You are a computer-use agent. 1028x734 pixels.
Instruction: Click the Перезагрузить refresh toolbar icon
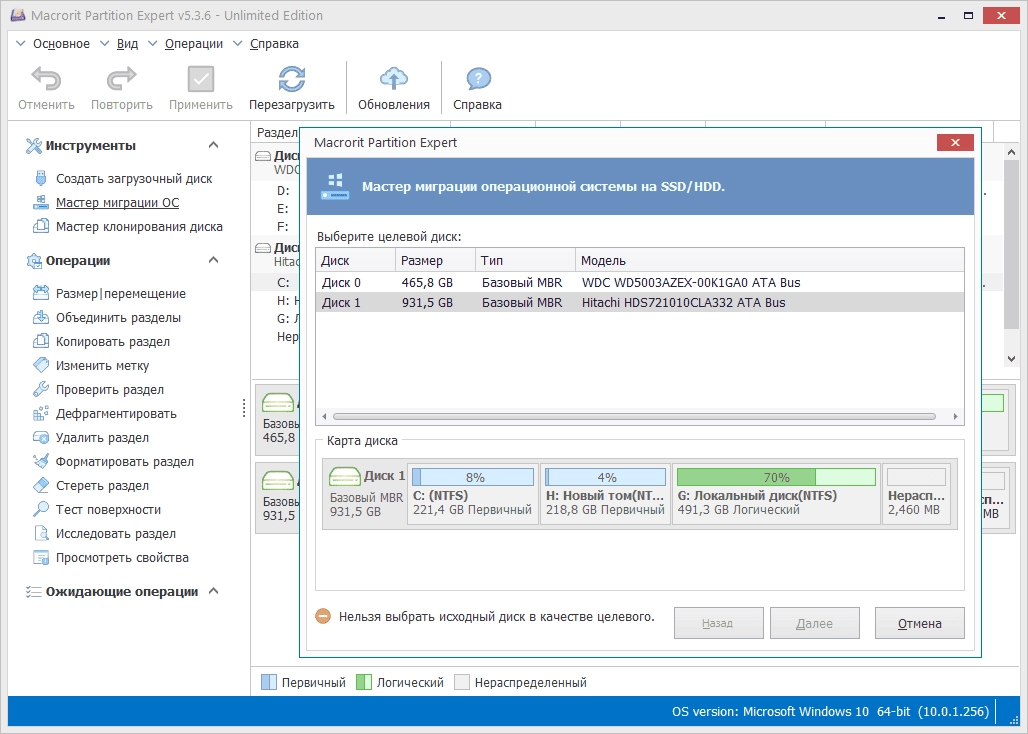291,79
